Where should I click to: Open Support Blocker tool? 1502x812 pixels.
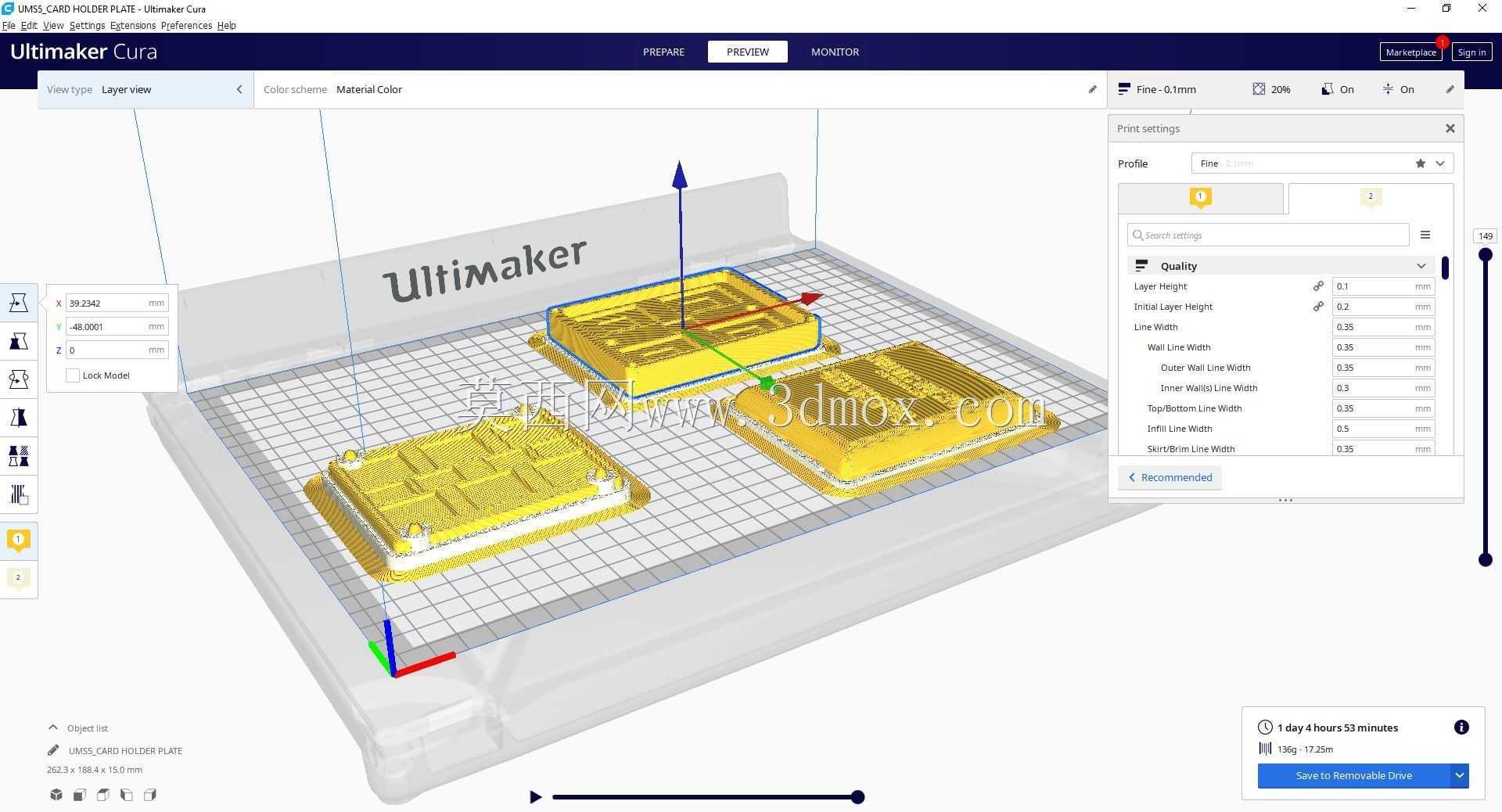coord(19,494)
